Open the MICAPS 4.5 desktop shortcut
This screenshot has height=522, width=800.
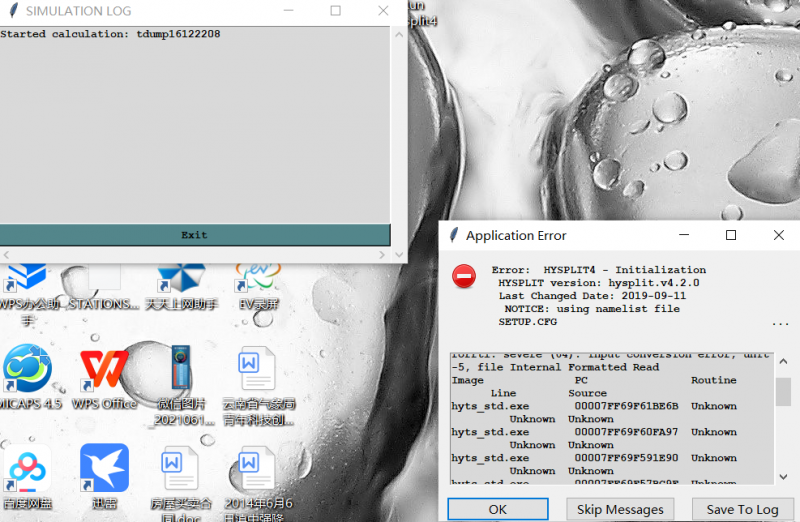[27, 369]
